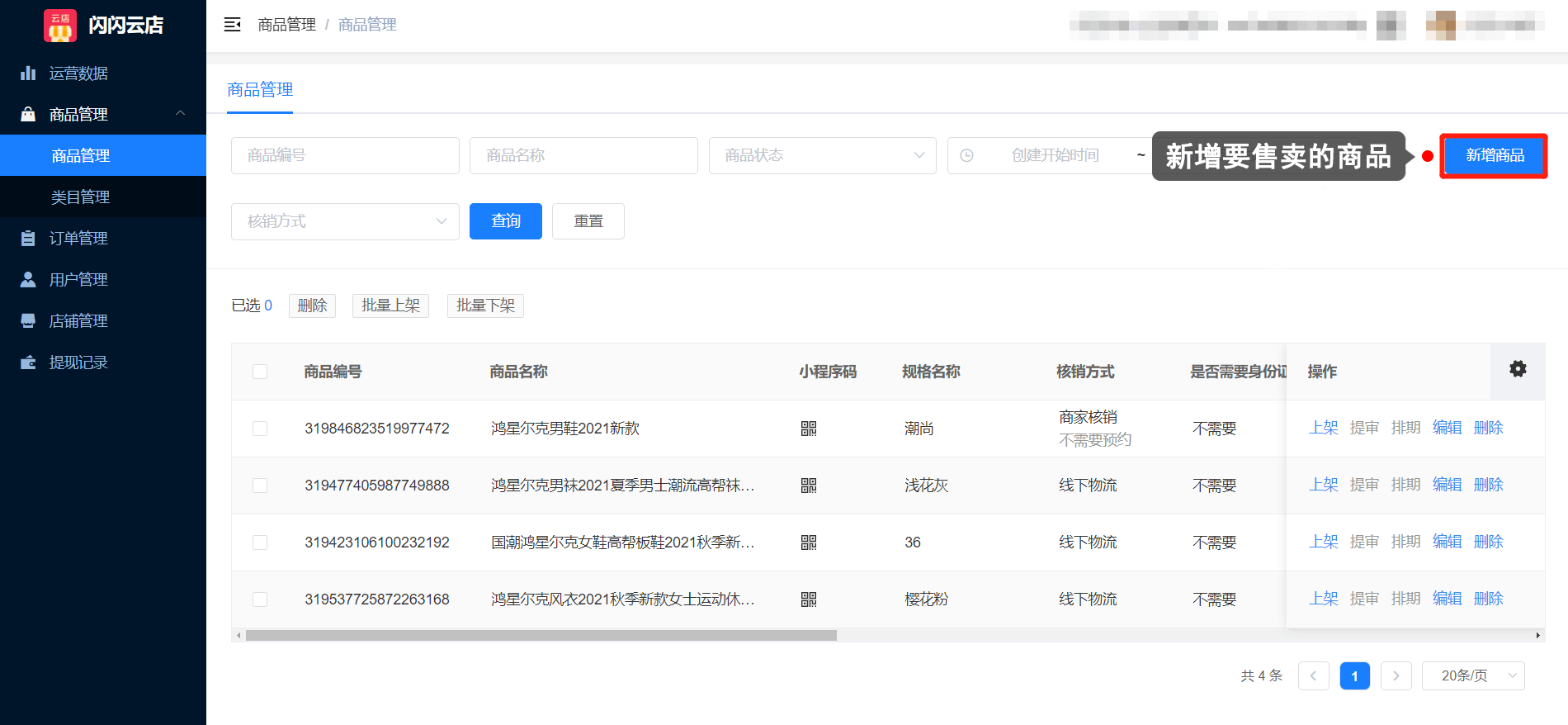1568x725 pixels.
Task: Click 上架 for 樱花粉 row
Action: tap(1324, 599)
